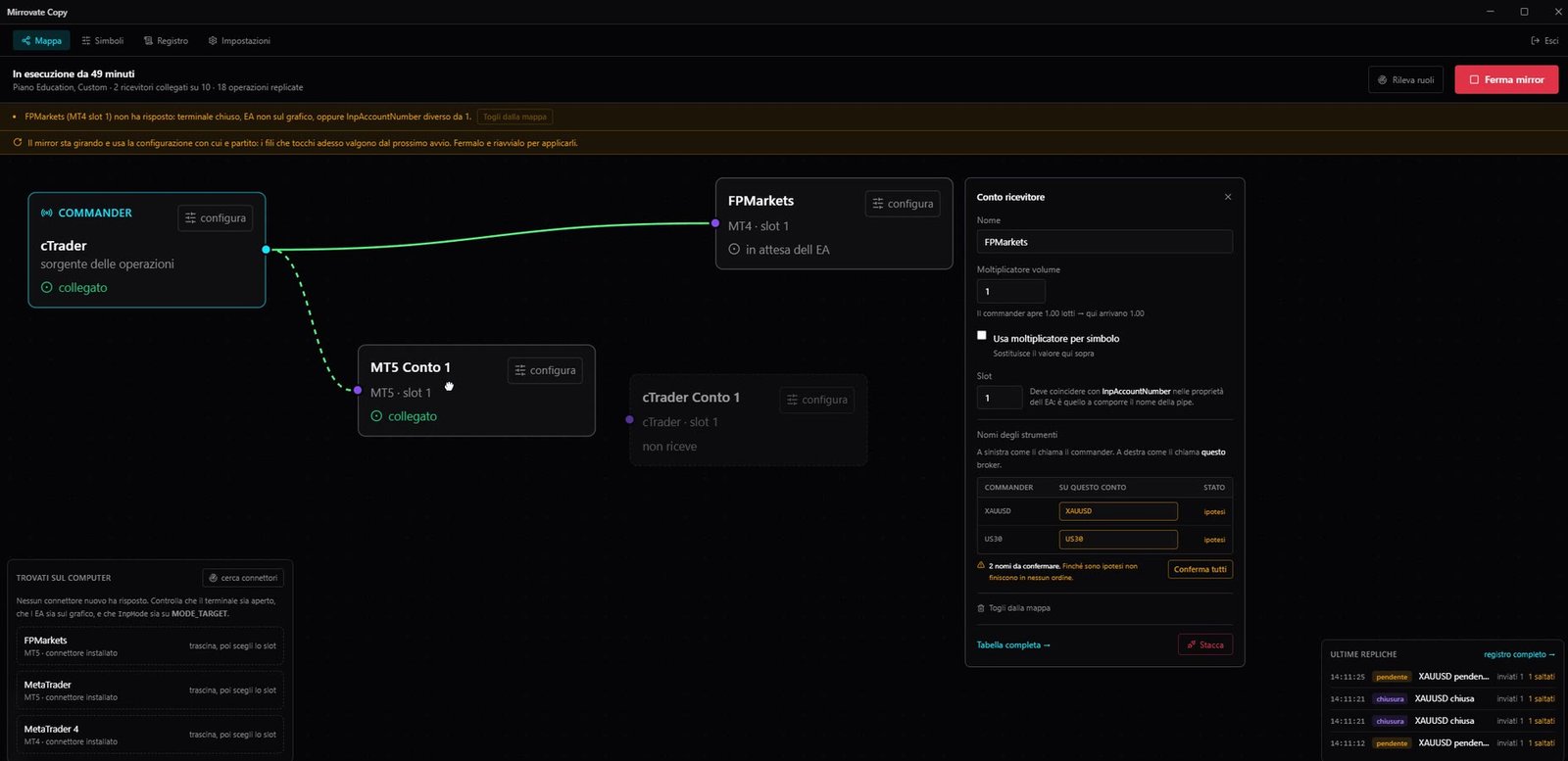Open the Simboli tab
The height and width of the screenshot is (761, 1568).
103,41
